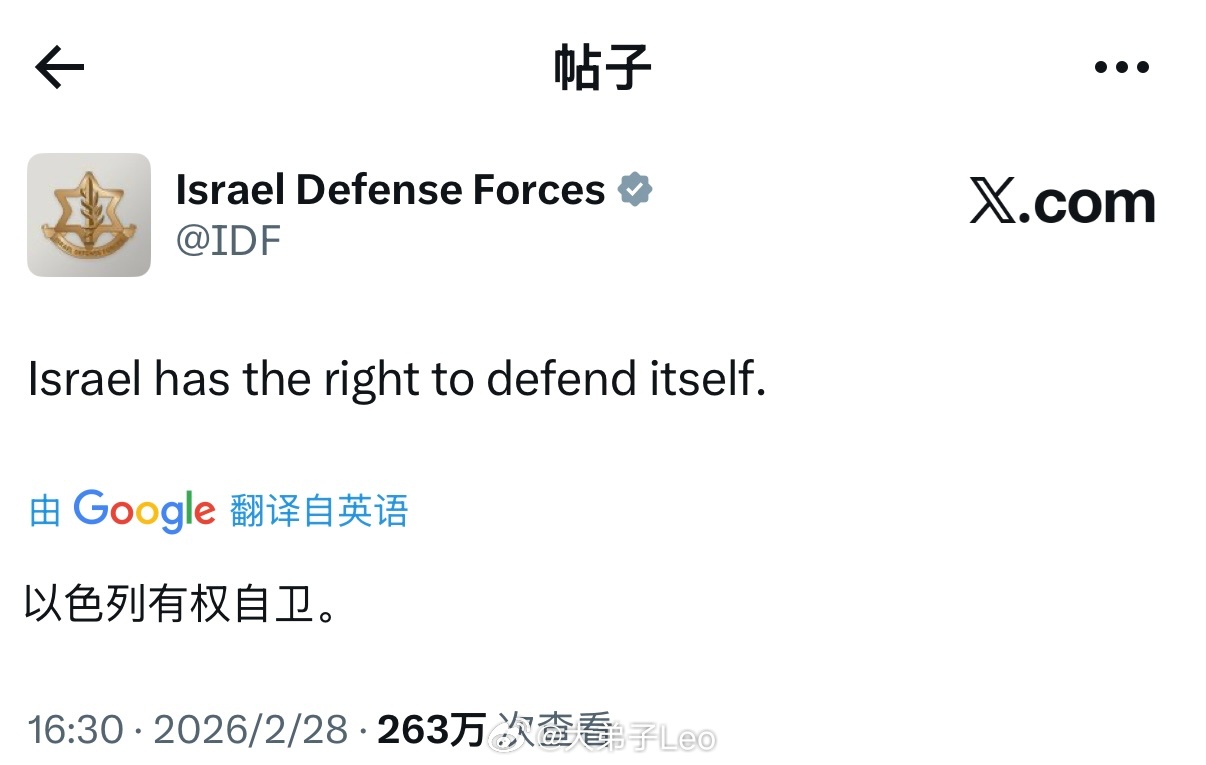Open navigation from the top header bar
1206x765 pixels.
(602, 66)
